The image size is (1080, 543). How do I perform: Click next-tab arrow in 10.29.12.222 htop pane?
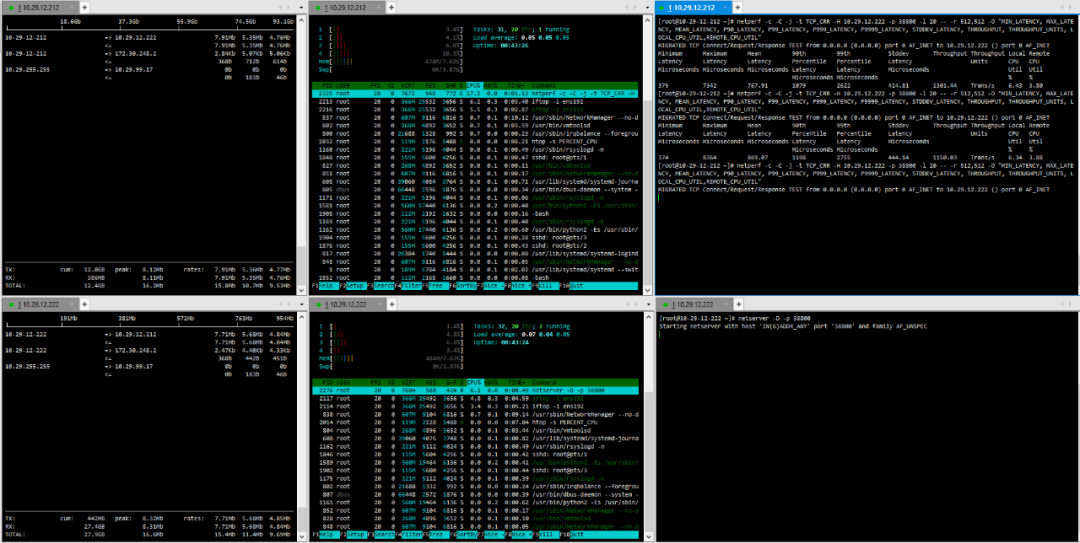click(x=634, y=305)
